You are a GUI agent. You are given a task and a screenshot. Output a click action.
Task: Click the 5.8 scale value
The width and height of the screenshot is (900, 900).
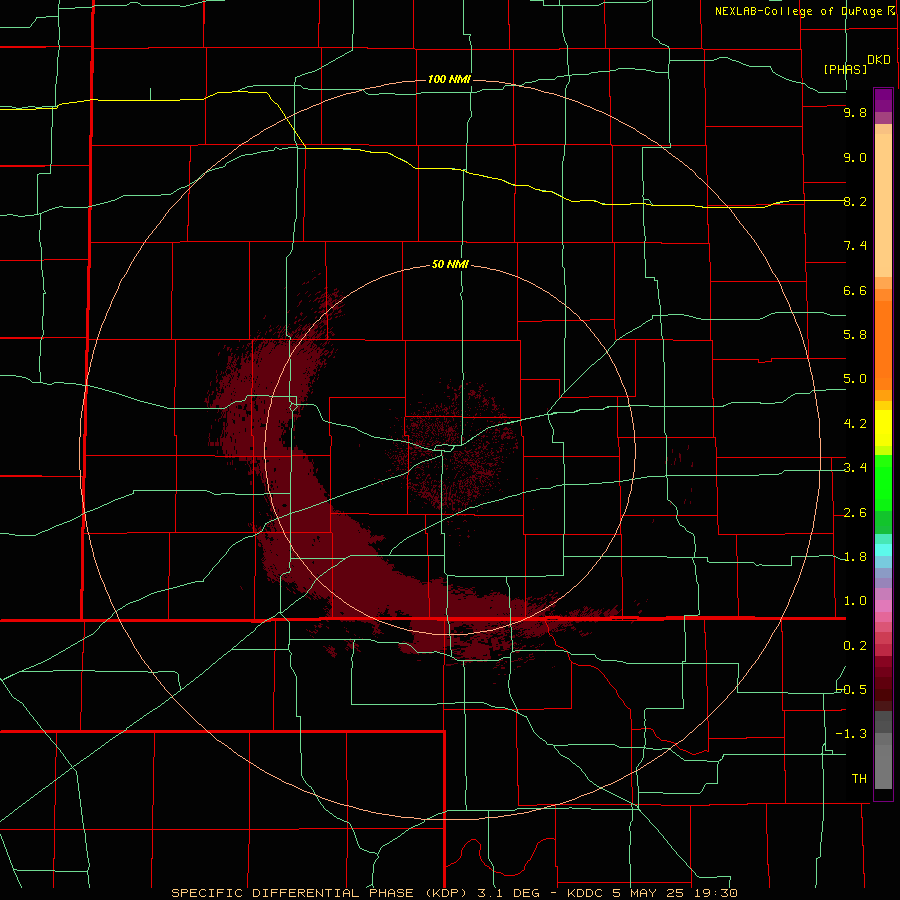point(855,335)
